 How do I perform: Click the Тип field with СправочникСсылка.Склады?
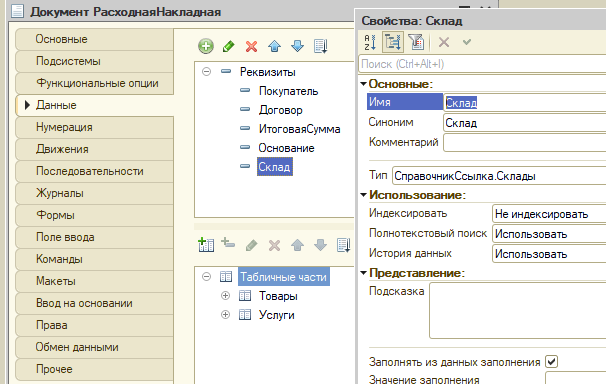coord(499,176)
